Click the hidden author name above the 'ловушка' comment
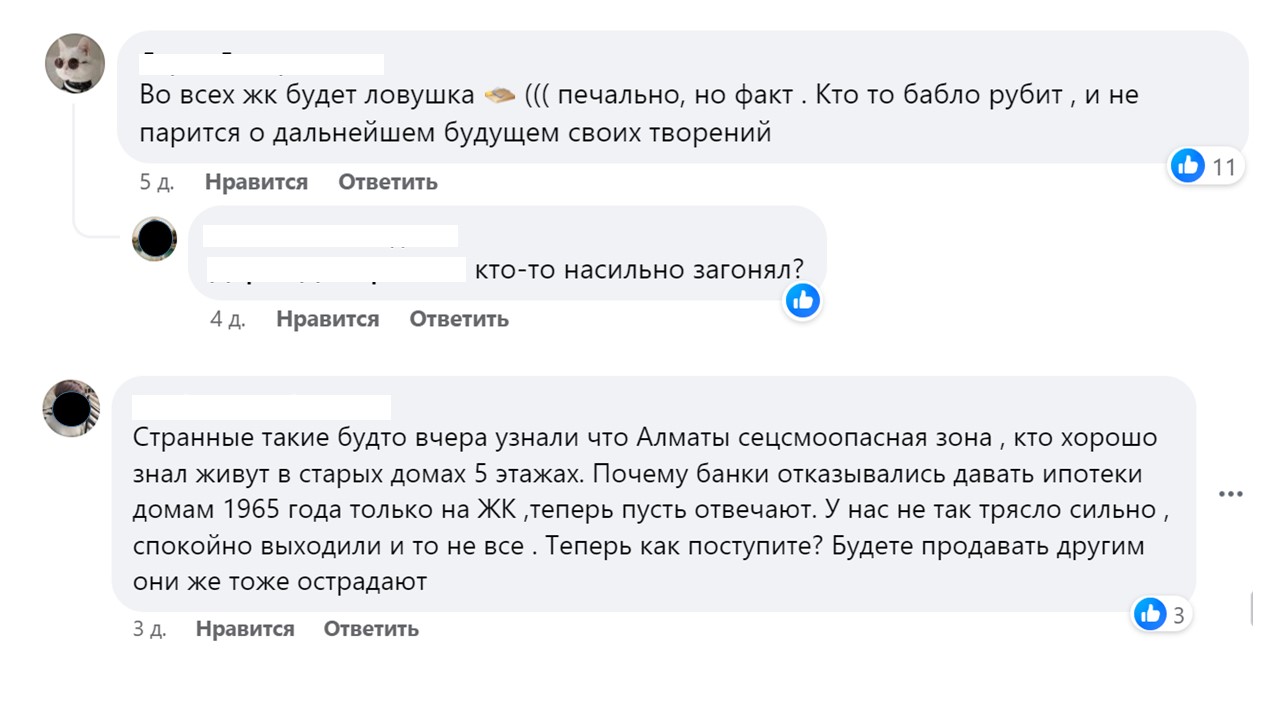 262,63
